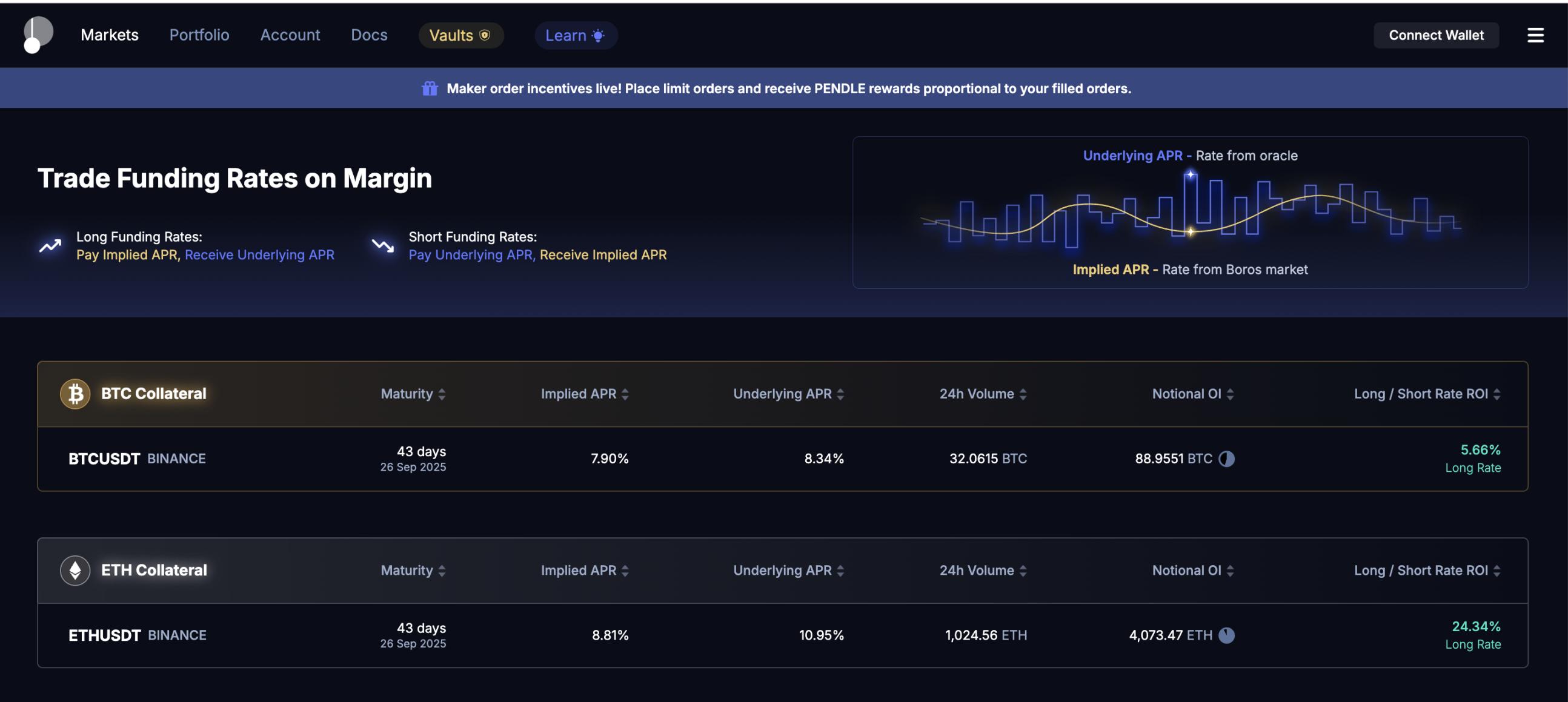Sort ETH table by Underlying APR

click(788, 570)
